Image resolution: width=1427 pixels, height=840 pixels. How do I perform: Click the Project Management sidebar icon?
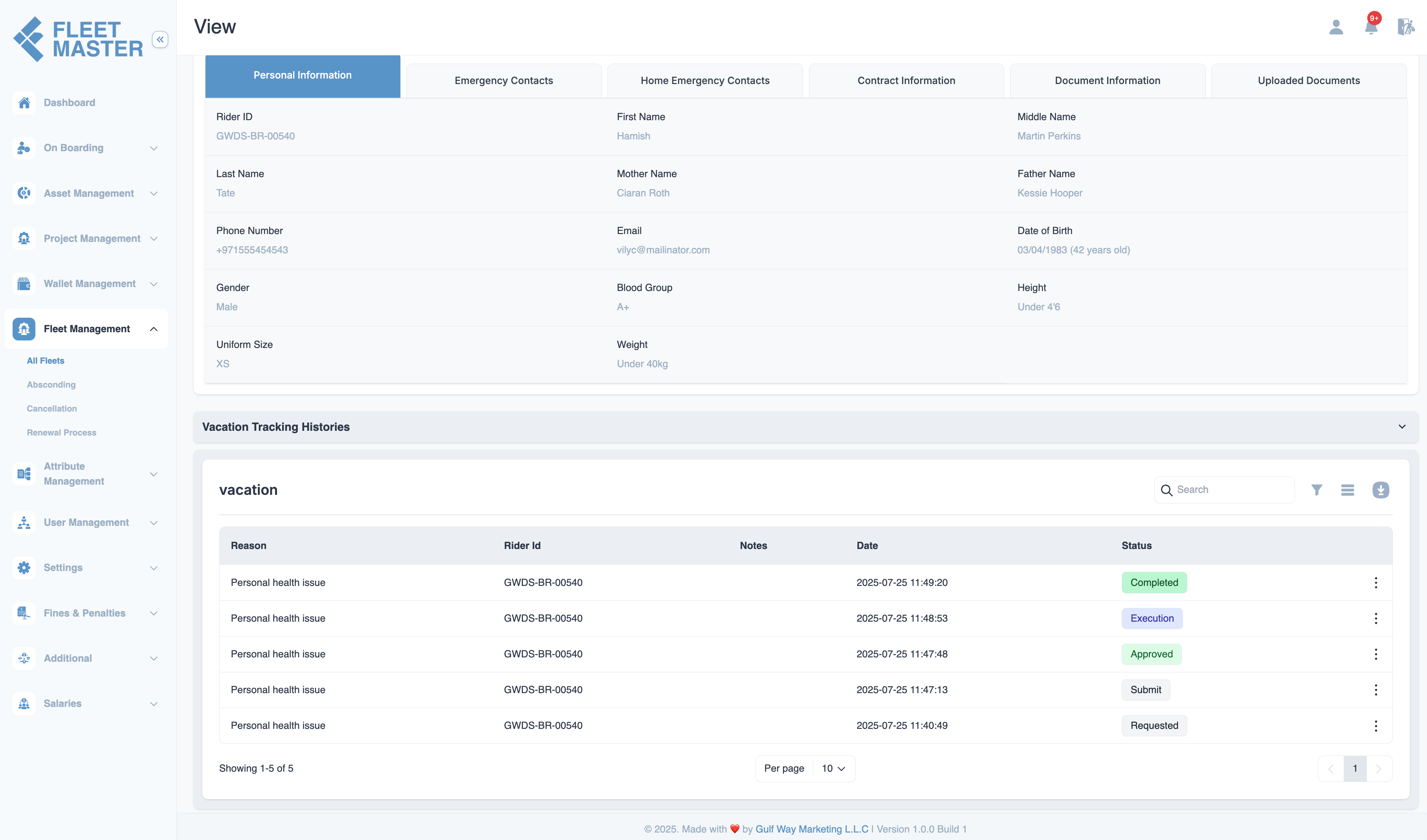(x=24, y=238)
